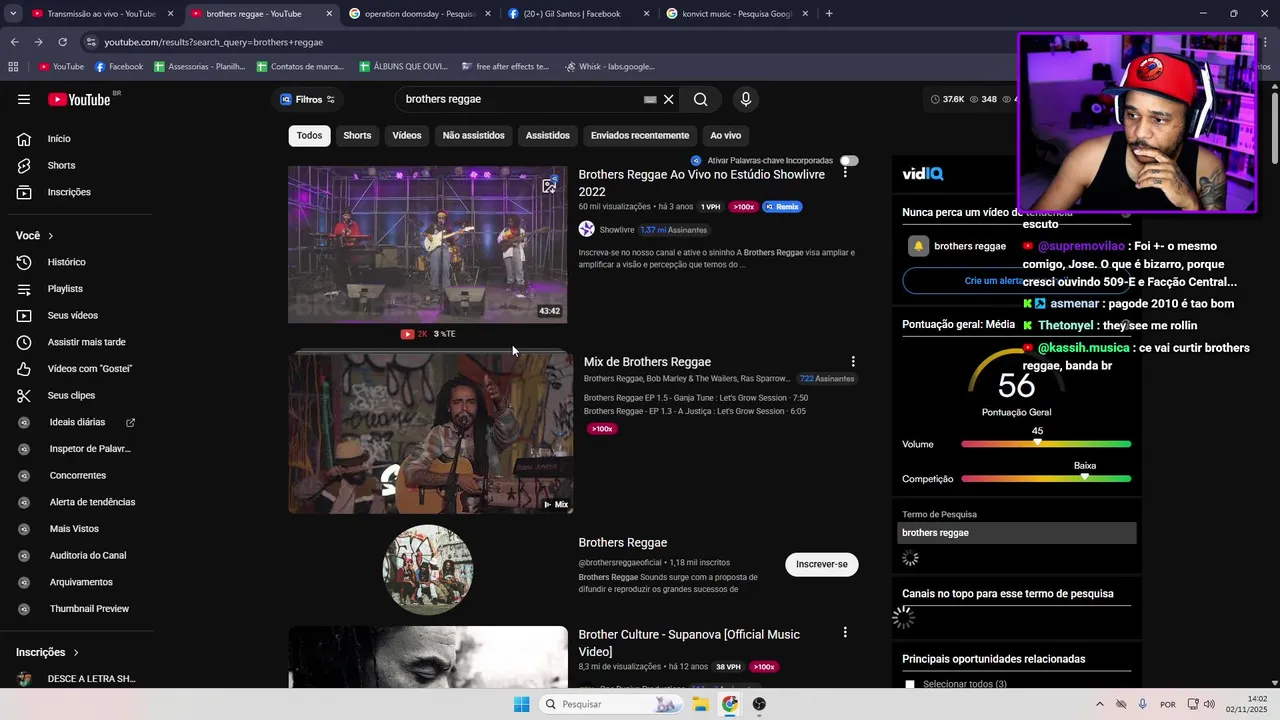
Task: Click the browser back arrow
Action: (14, 42)
